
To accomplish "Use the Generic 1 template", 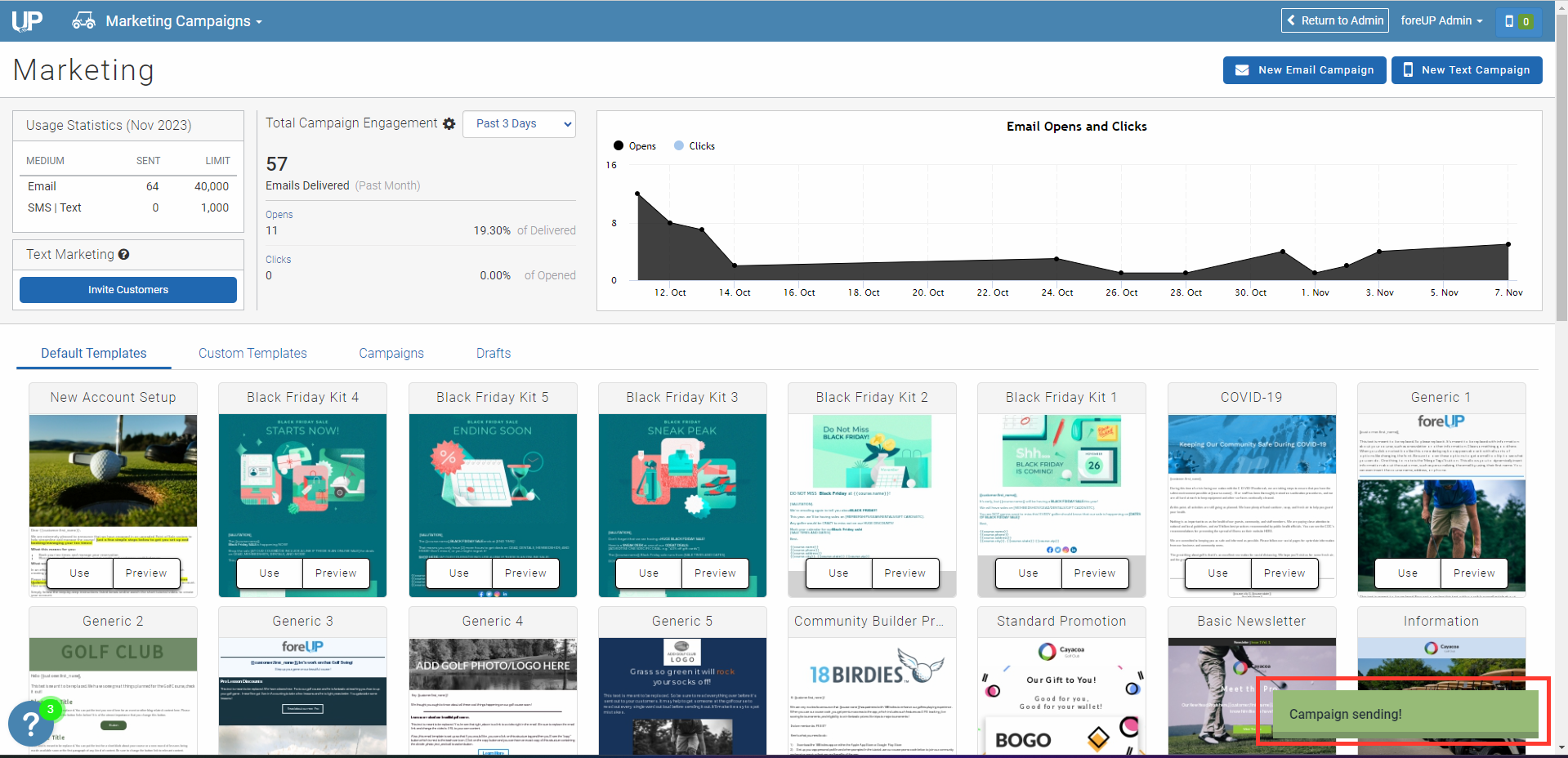I will (x=1408, y=573).
